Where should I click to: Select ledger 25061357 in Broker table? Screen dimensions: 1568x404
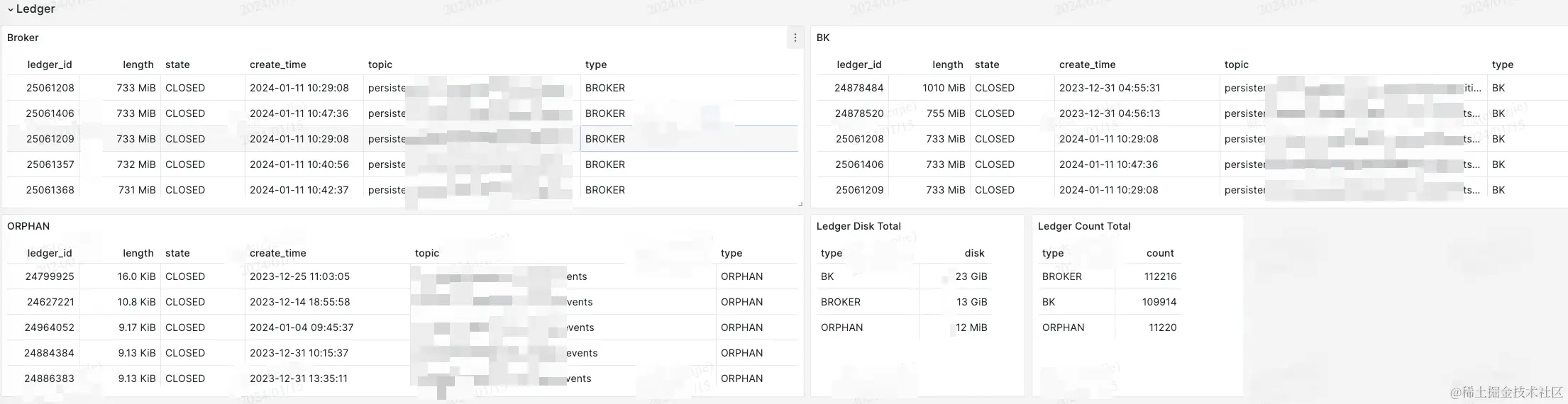coord(50,164)
